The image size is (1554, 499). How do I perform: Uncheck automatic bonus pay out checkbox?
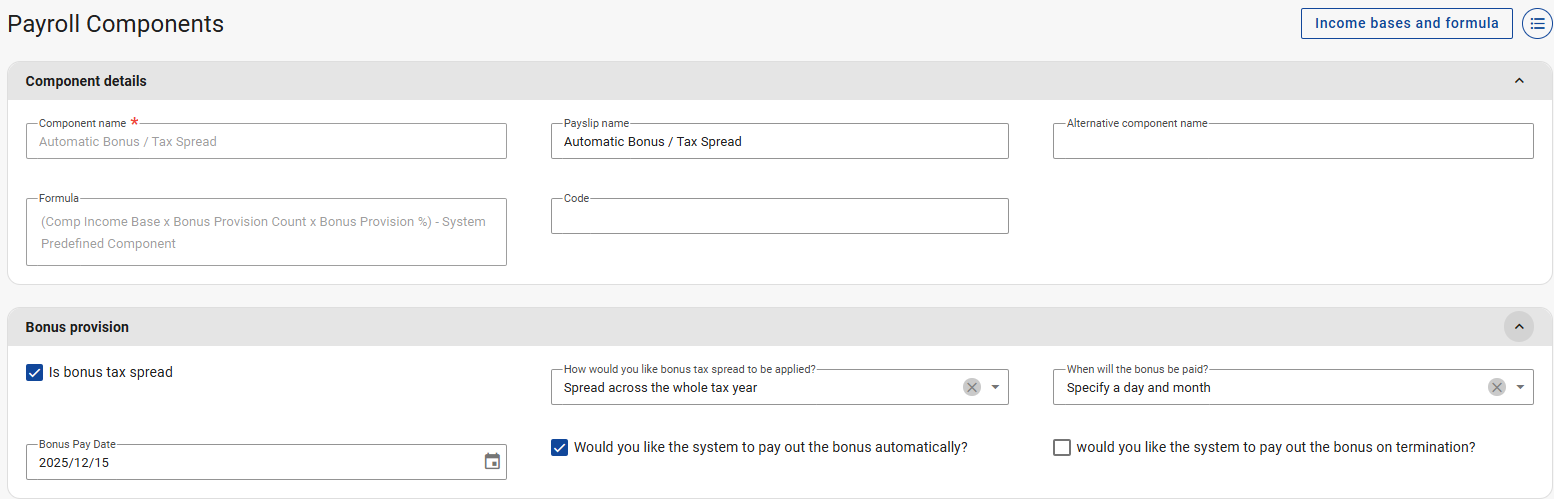(560, 448)
